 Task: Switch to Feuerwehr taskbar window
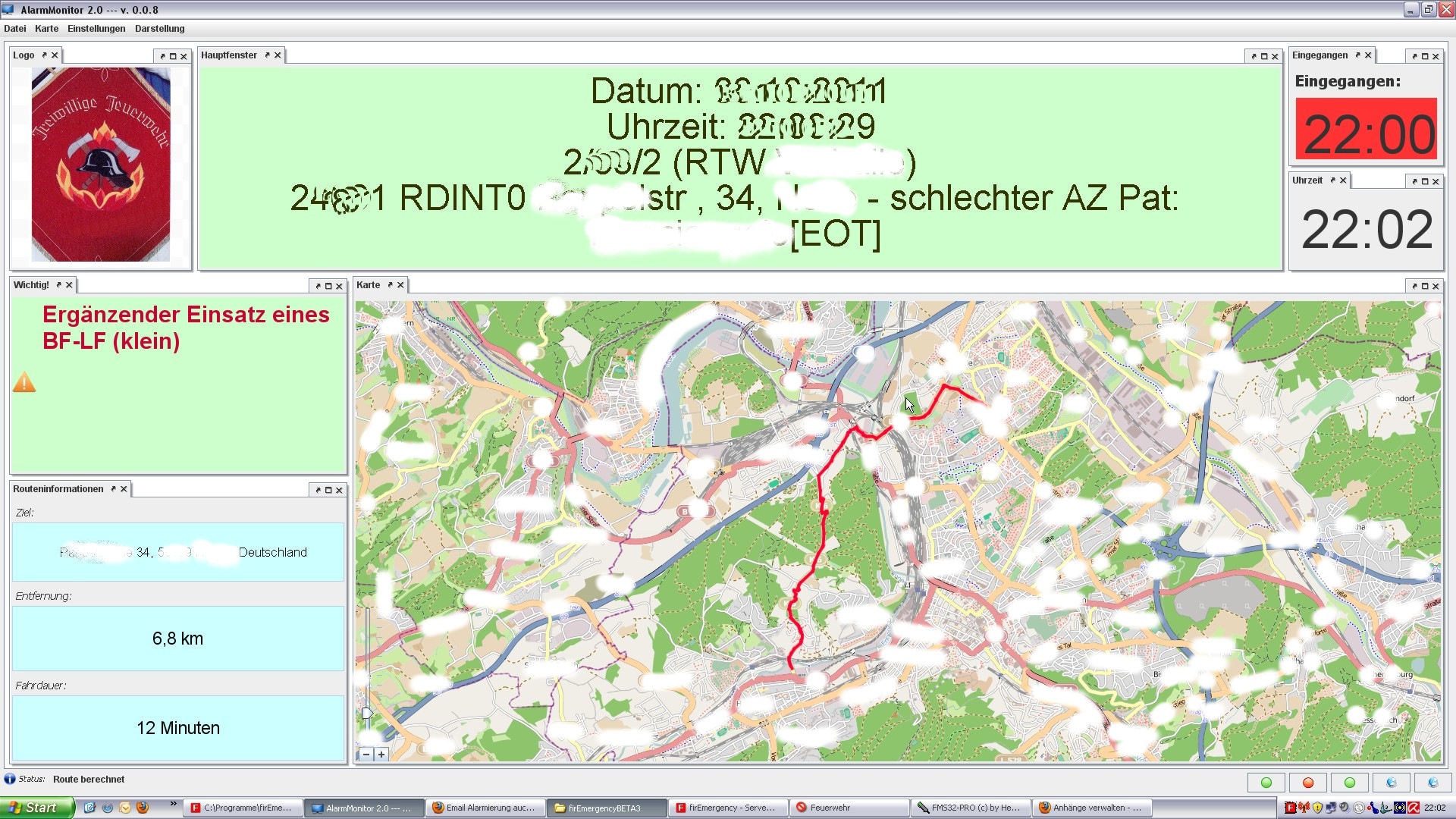pyautogui.click(x=848, y=808)
